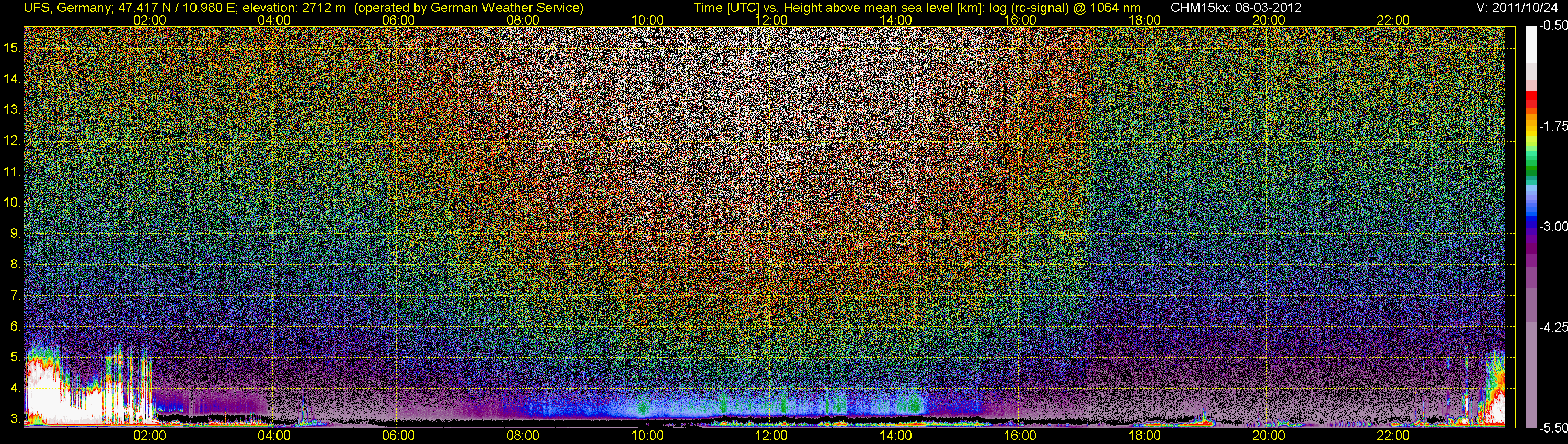Click the "04:00" label on the bottom time axis

coord(274,436)
